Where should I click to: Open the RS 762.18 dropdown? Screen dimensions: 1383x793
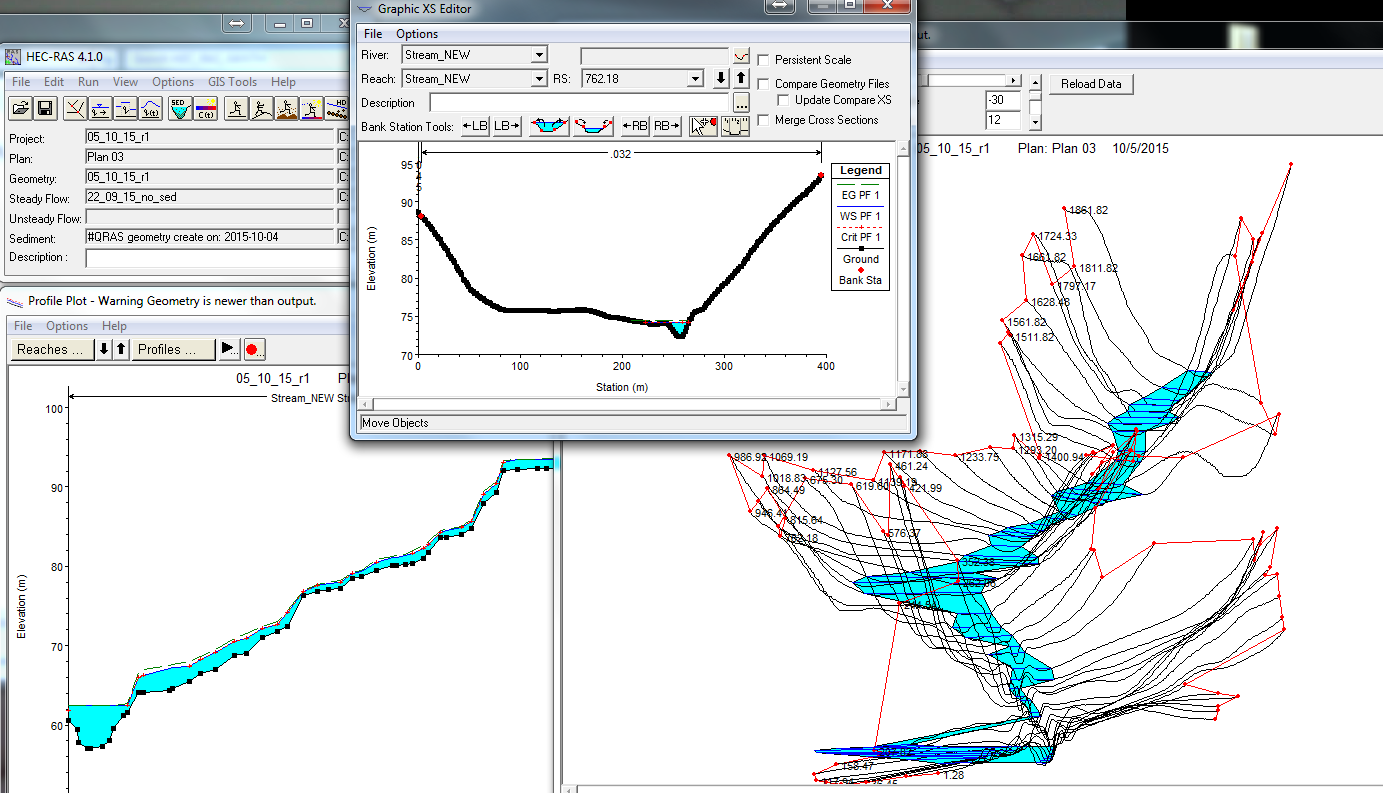(x=696, y=78)
